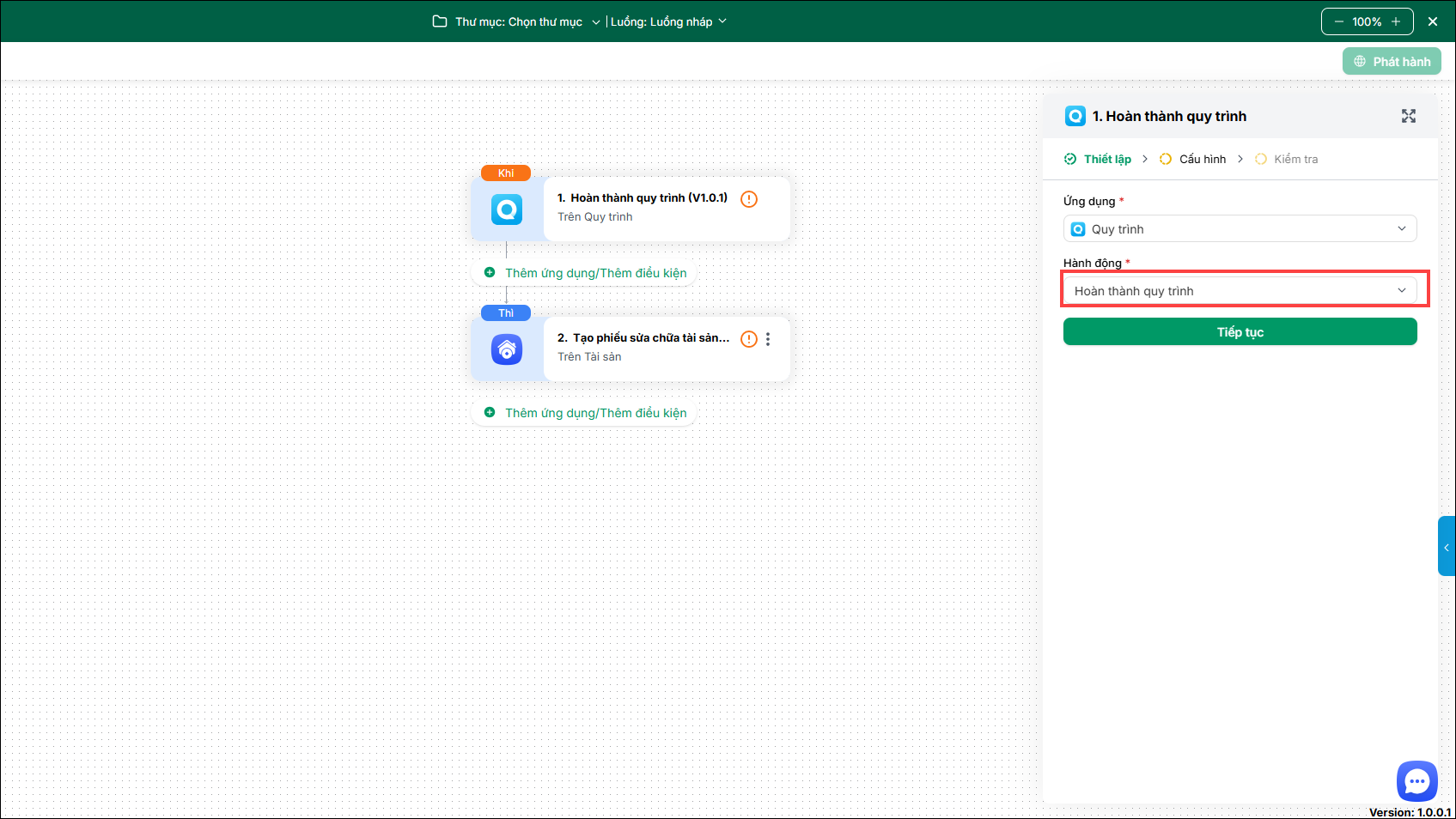Click the Quy trình app icon on step 1
1456x819 pixels.
coord(507,209)
